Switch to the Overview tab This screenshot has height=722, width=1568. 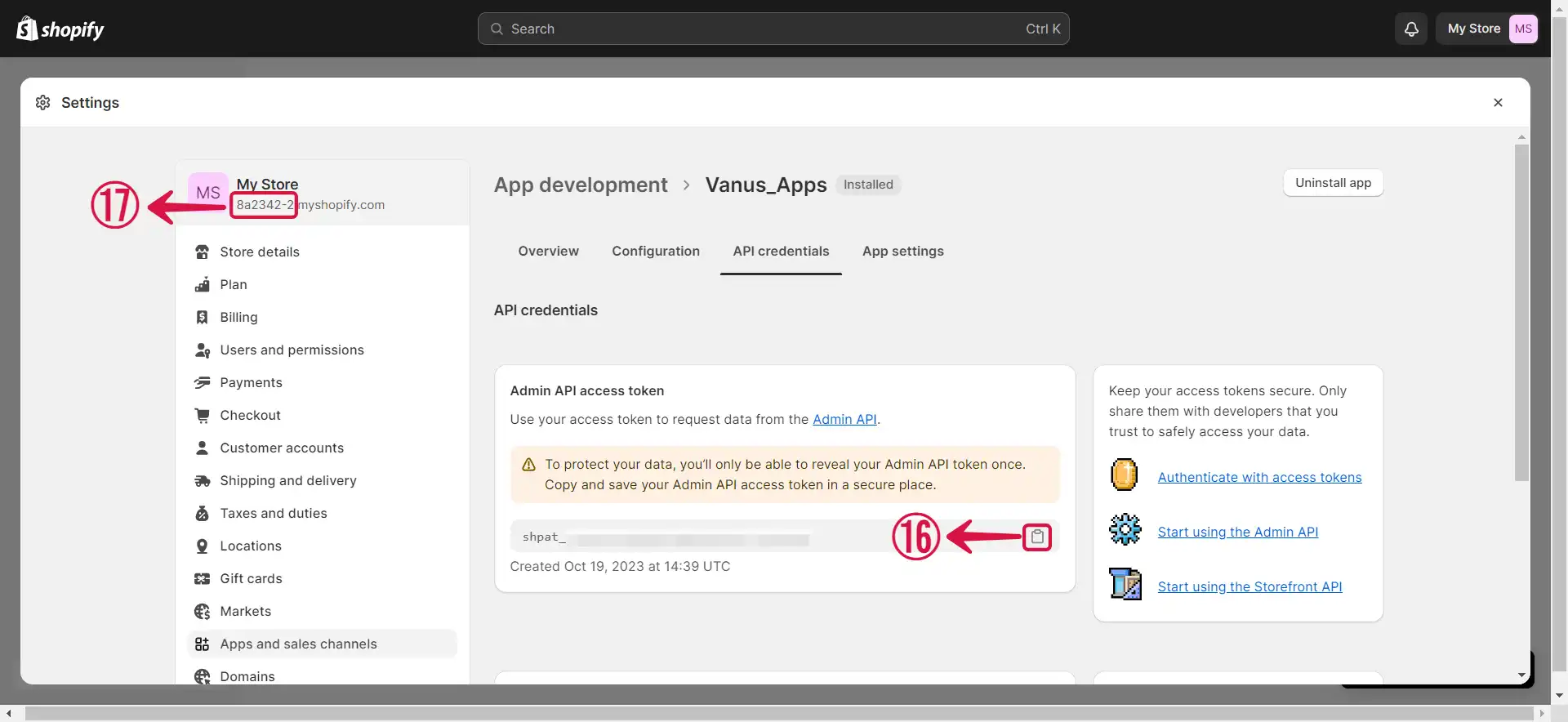point(548,251)
